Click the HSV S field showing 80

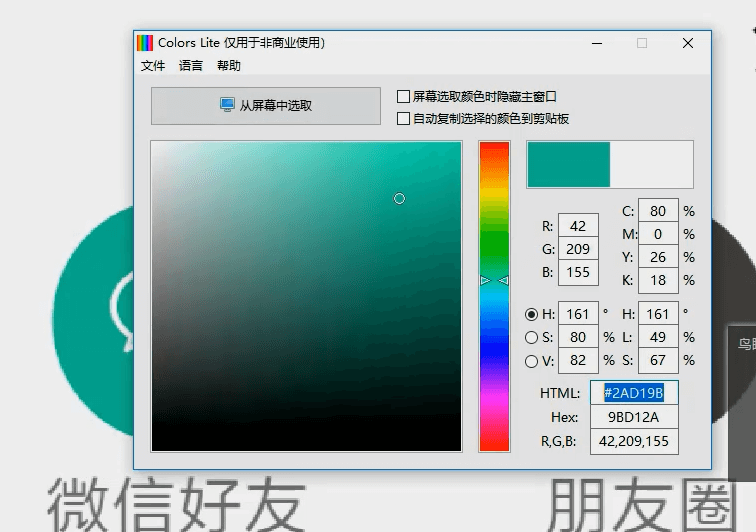[x=578, y=337]
